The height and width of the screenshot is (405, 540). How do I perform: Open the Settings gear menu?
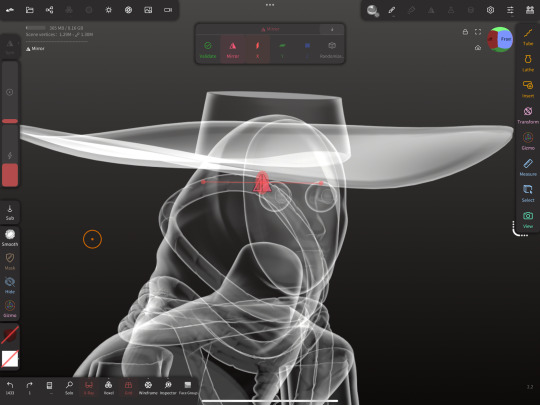490,10
